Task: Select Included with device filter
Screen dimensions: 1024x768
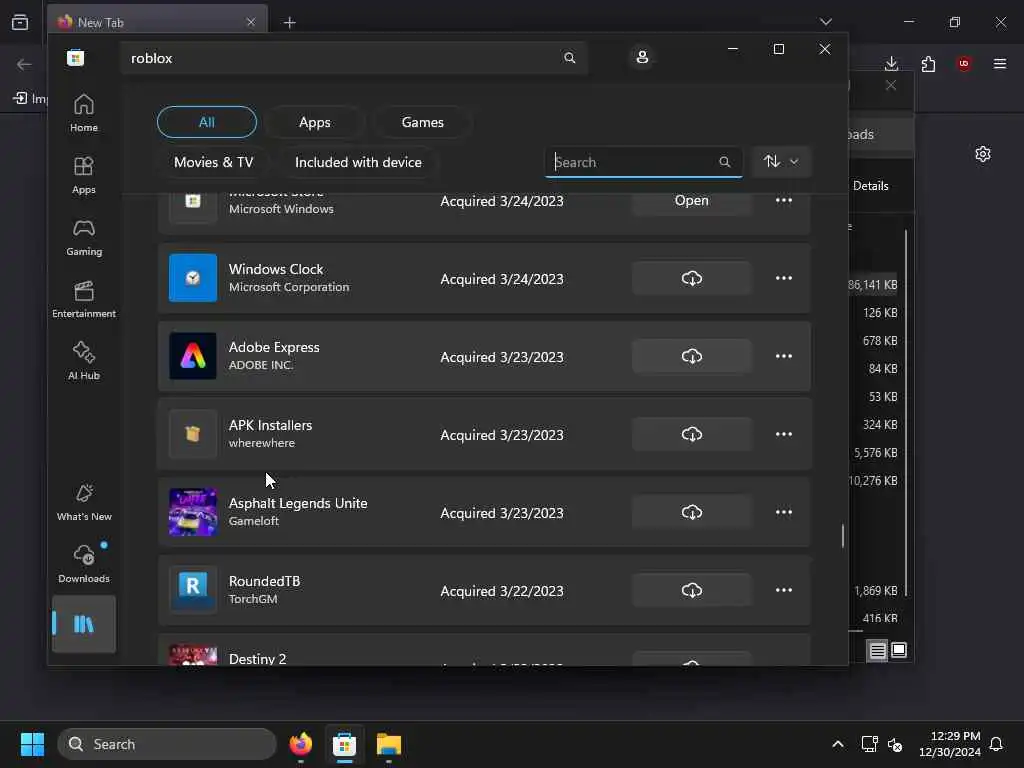Action: coord(359,162)
